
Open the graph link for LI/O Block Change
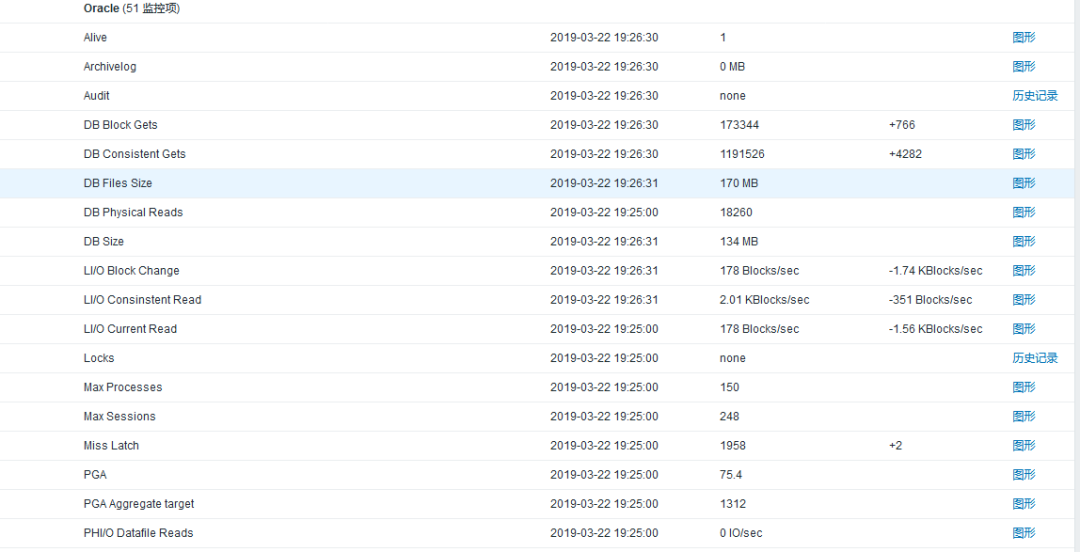(x=1024, y=270)
